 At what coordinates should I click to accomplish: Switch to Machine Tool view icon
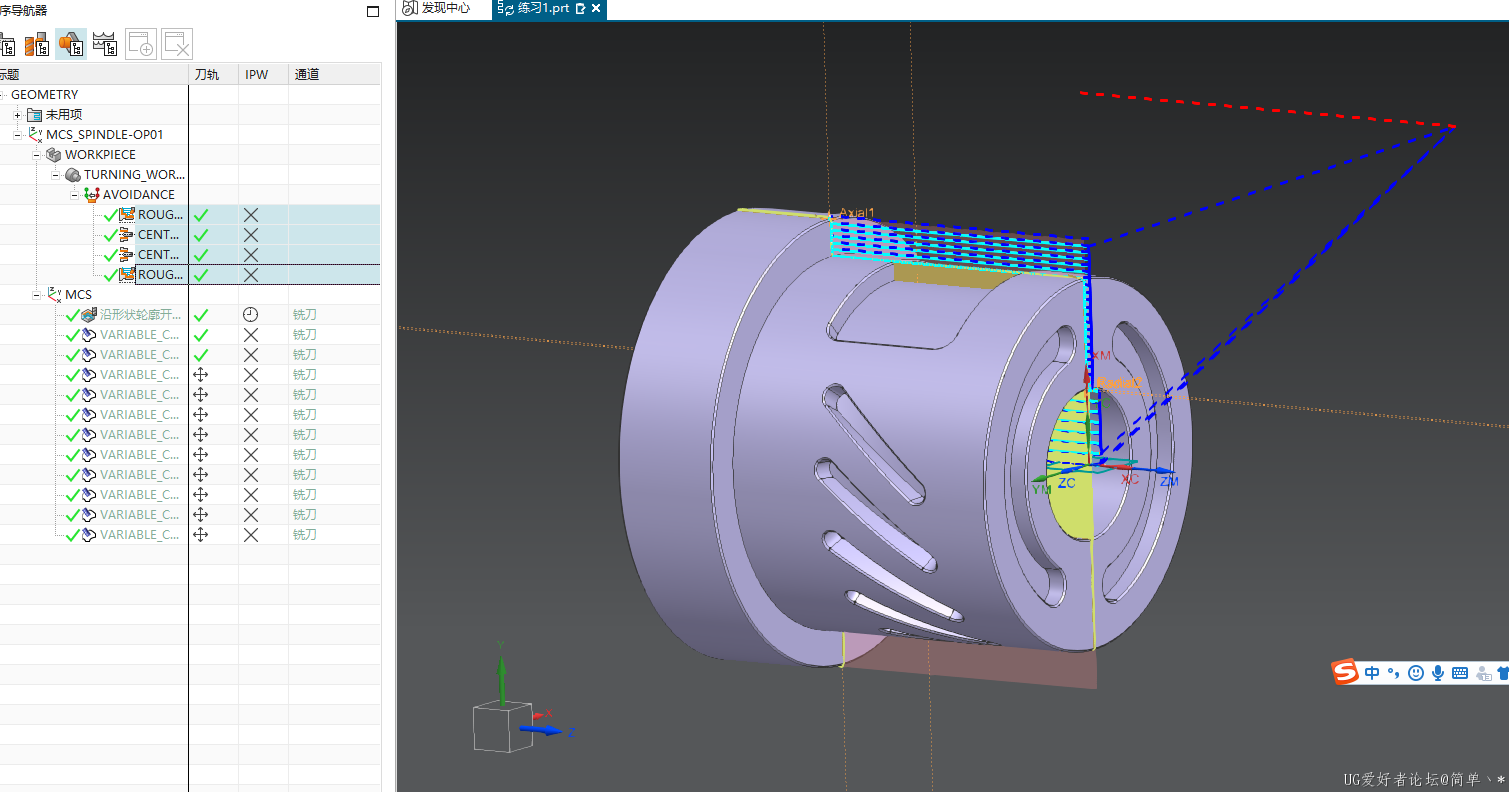pos(37,44)
